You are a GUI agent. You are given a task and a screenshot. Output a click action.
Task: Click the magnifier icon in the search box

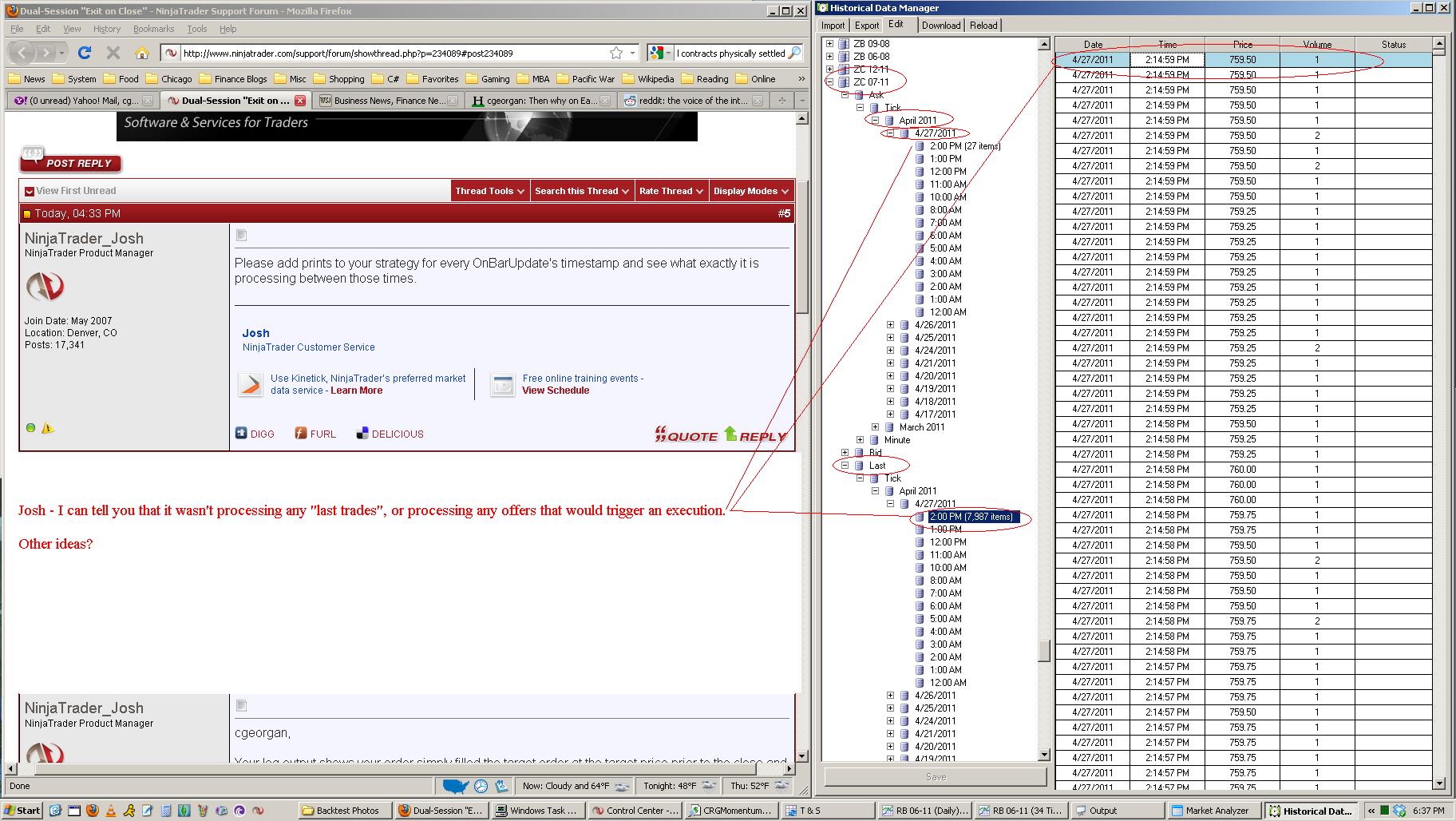click(793, 54)
